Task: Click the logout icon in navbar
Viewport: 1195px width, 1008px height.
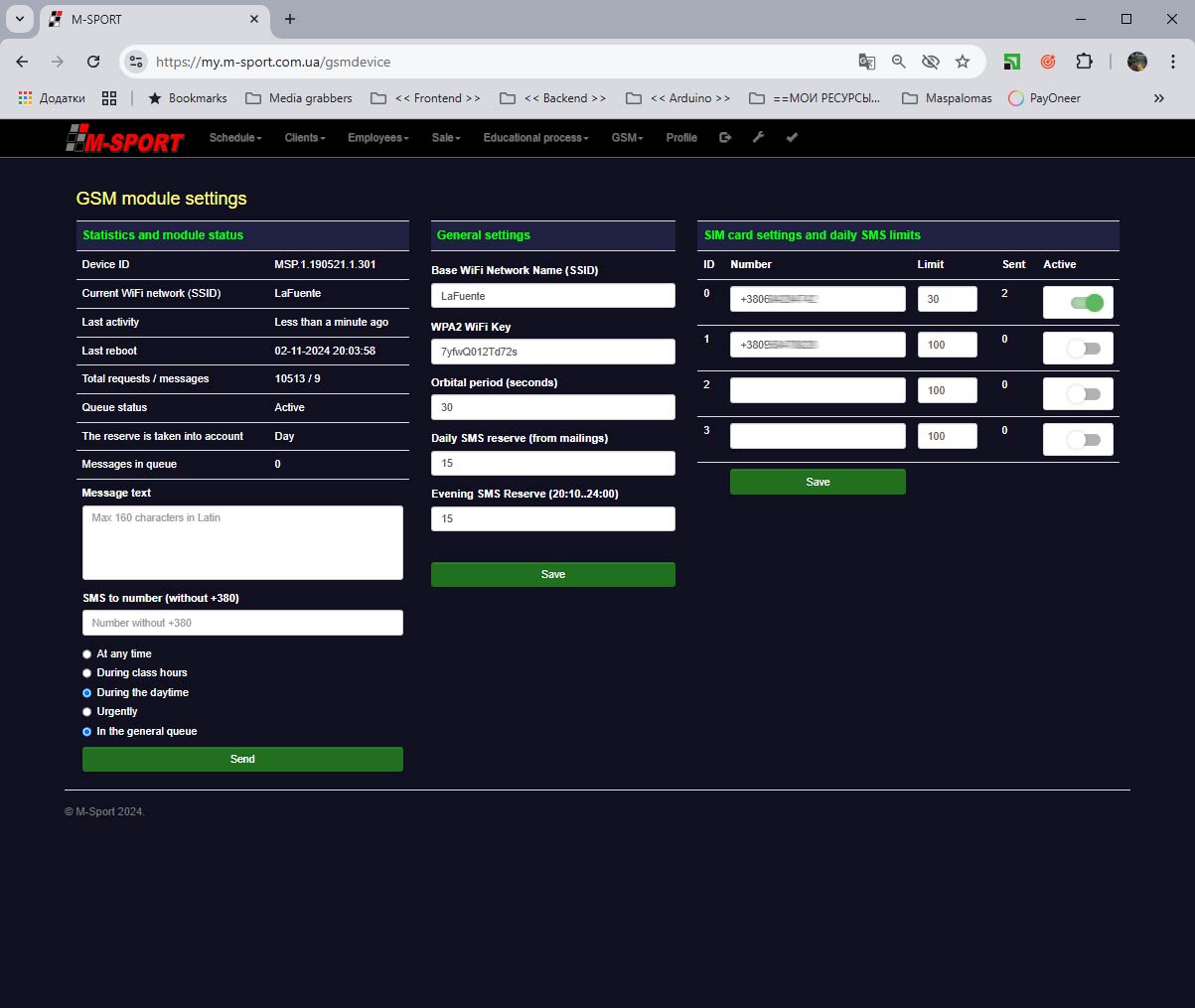Action: pyautogui.click(x=725, y=138)
